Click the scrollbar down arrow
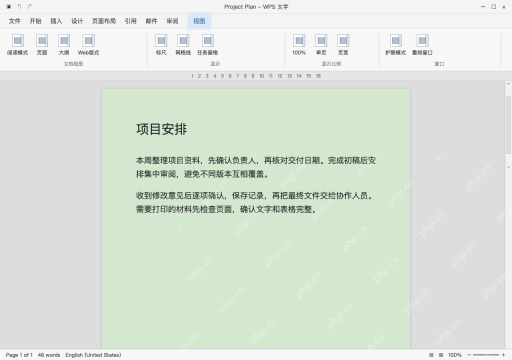 508,167
